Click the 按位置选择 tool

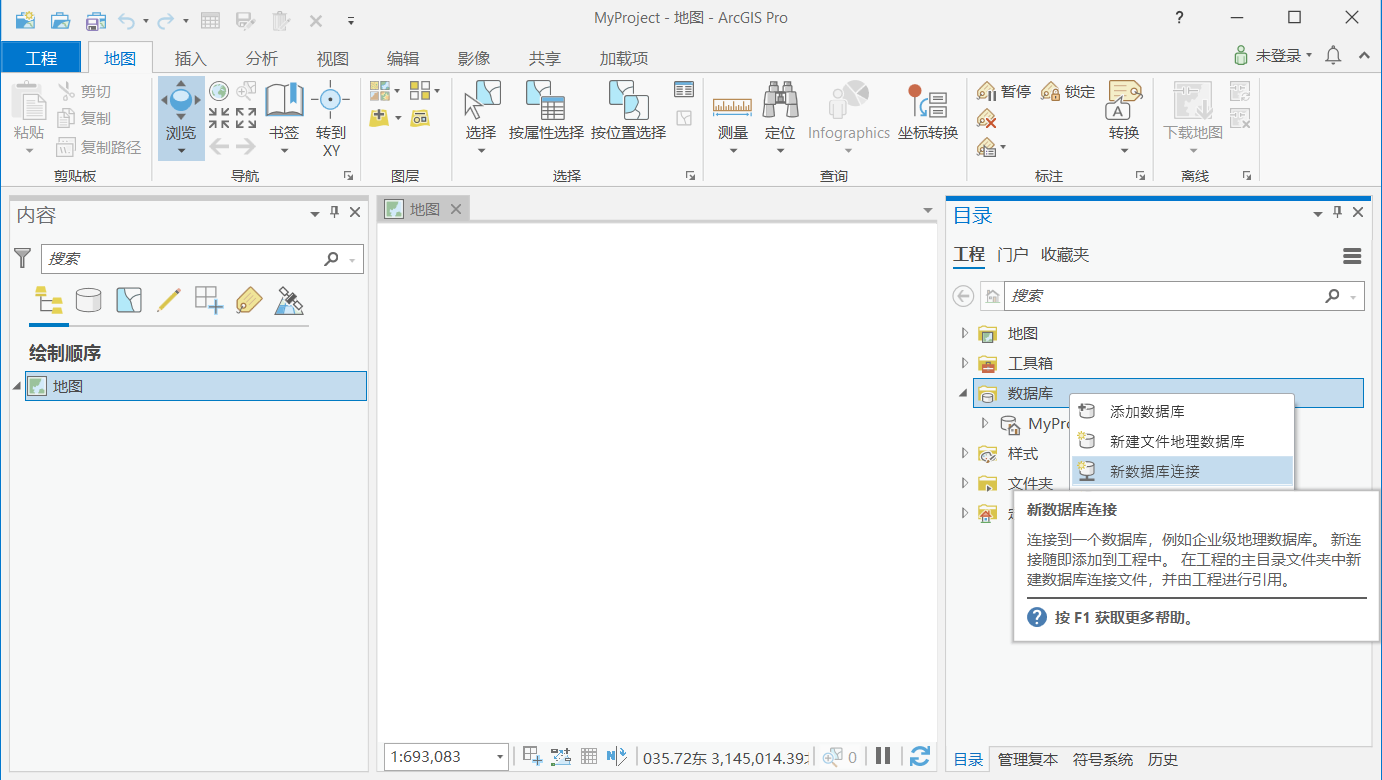click(628, 110)
